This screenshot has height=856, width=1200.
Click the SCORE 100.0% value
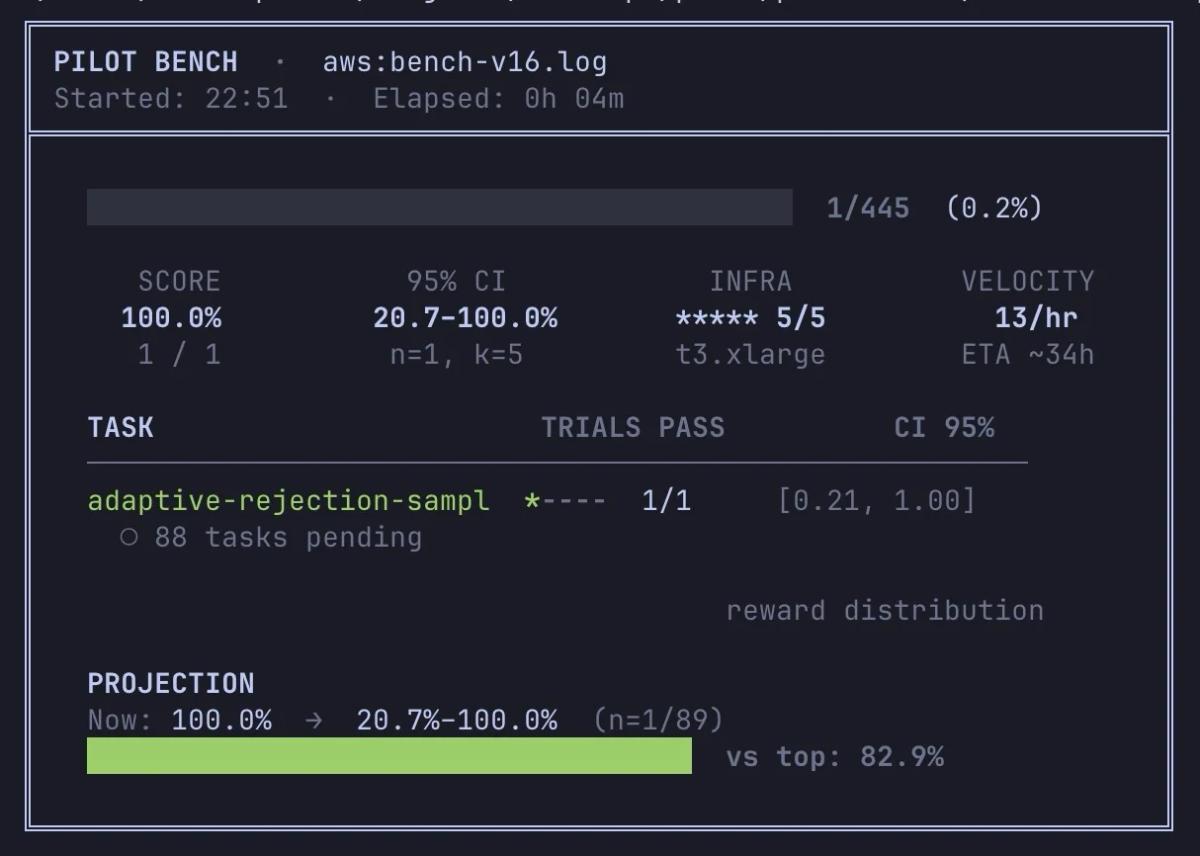pos(171,318)
